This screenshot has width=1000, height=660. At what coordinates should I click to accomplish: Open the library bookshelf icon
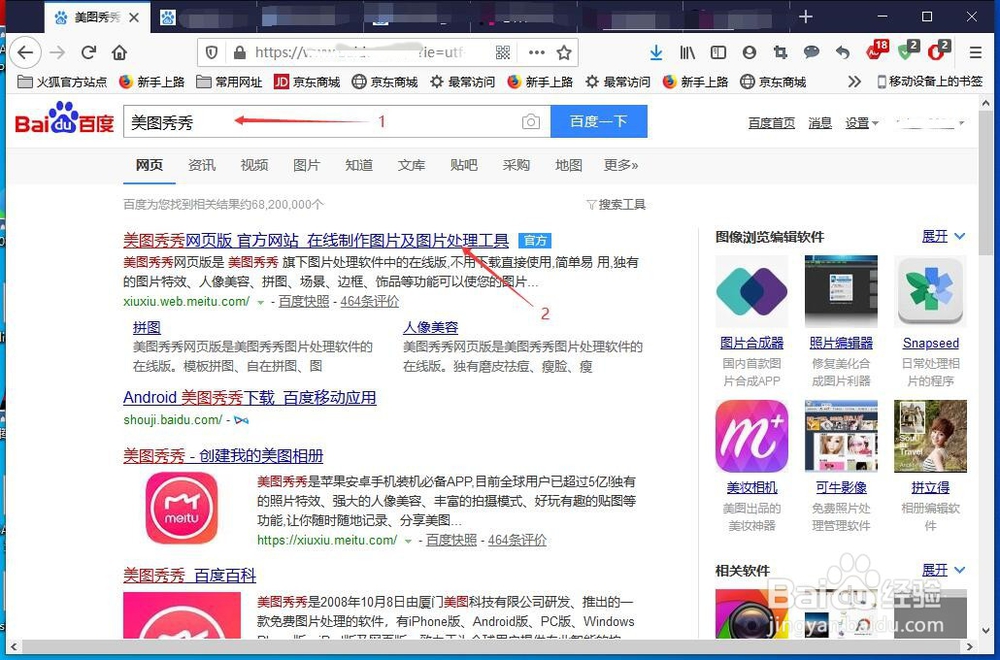[688, 52]
